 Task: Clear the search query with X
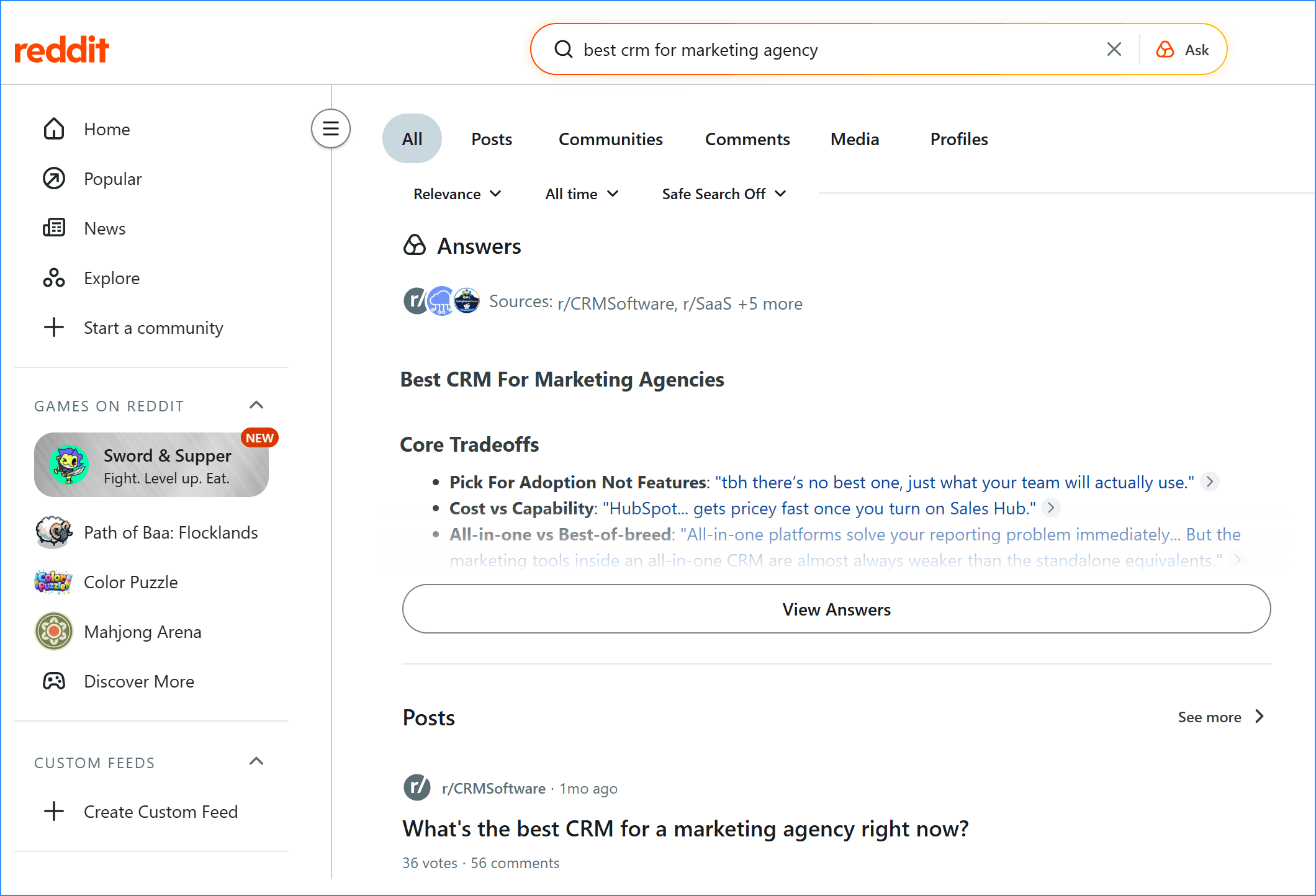1114,49
